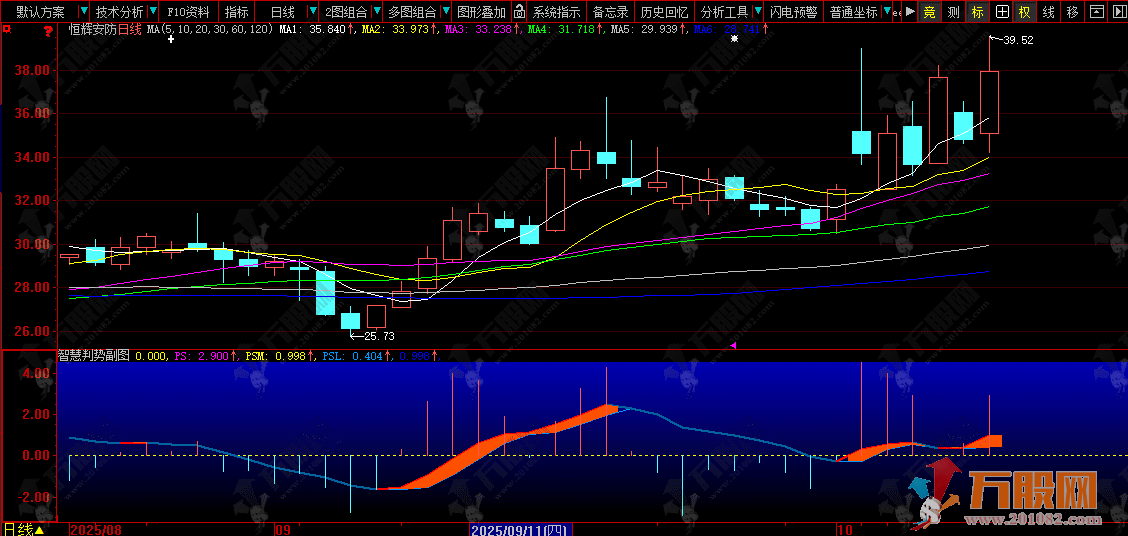1128x536 pixels.
Task: Click the 闪电预警 alert button
Action: [x=792, y=12]
